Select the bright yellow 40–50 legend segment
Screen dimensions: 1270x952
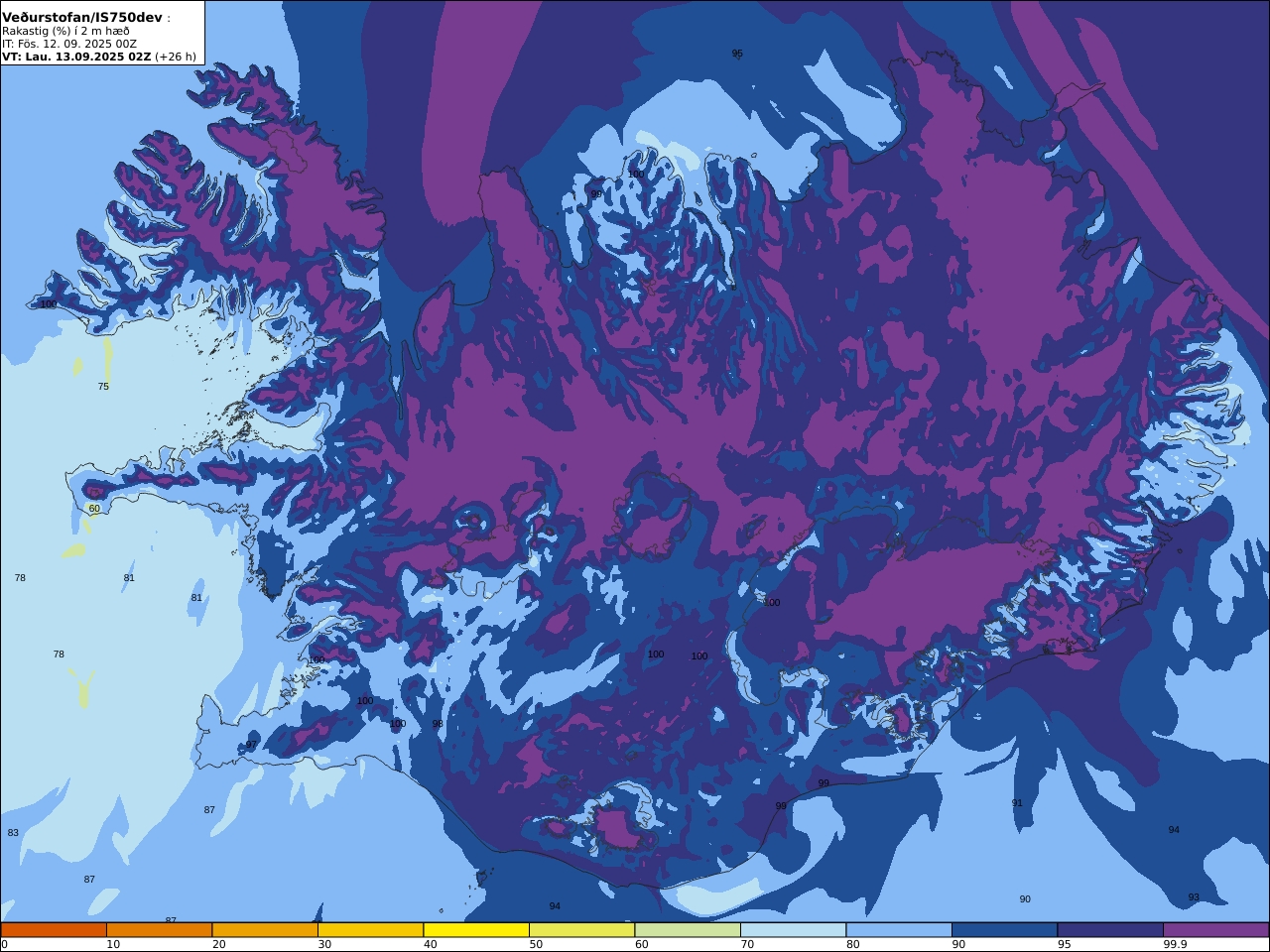[x=476, y=930]
